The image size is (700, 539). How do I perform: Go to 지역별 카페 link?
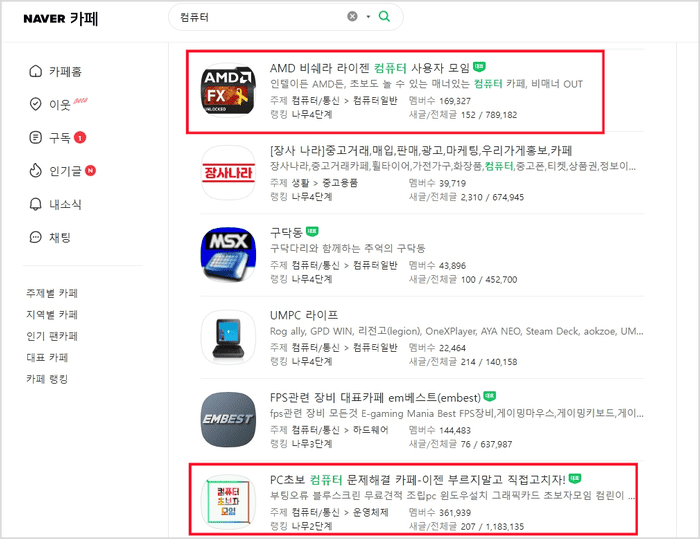52,314
